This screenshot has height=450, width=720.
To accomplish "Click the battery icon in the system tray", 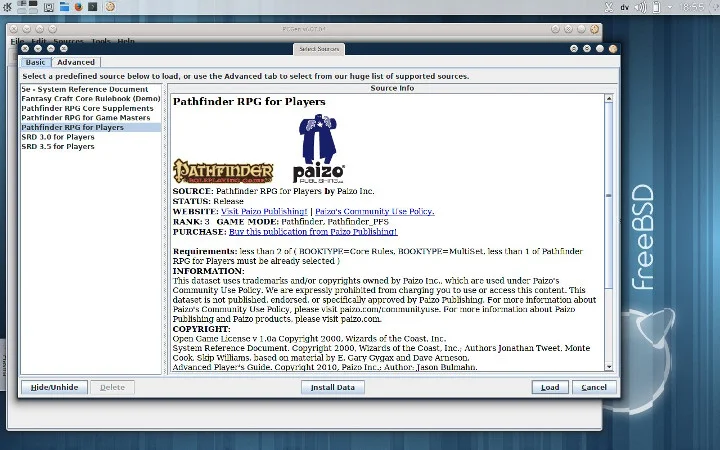I will [656, 7].
